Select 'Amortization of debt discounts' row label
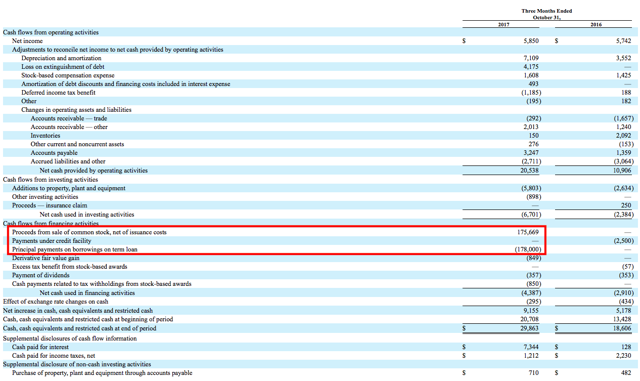 (x=126, y=84)
